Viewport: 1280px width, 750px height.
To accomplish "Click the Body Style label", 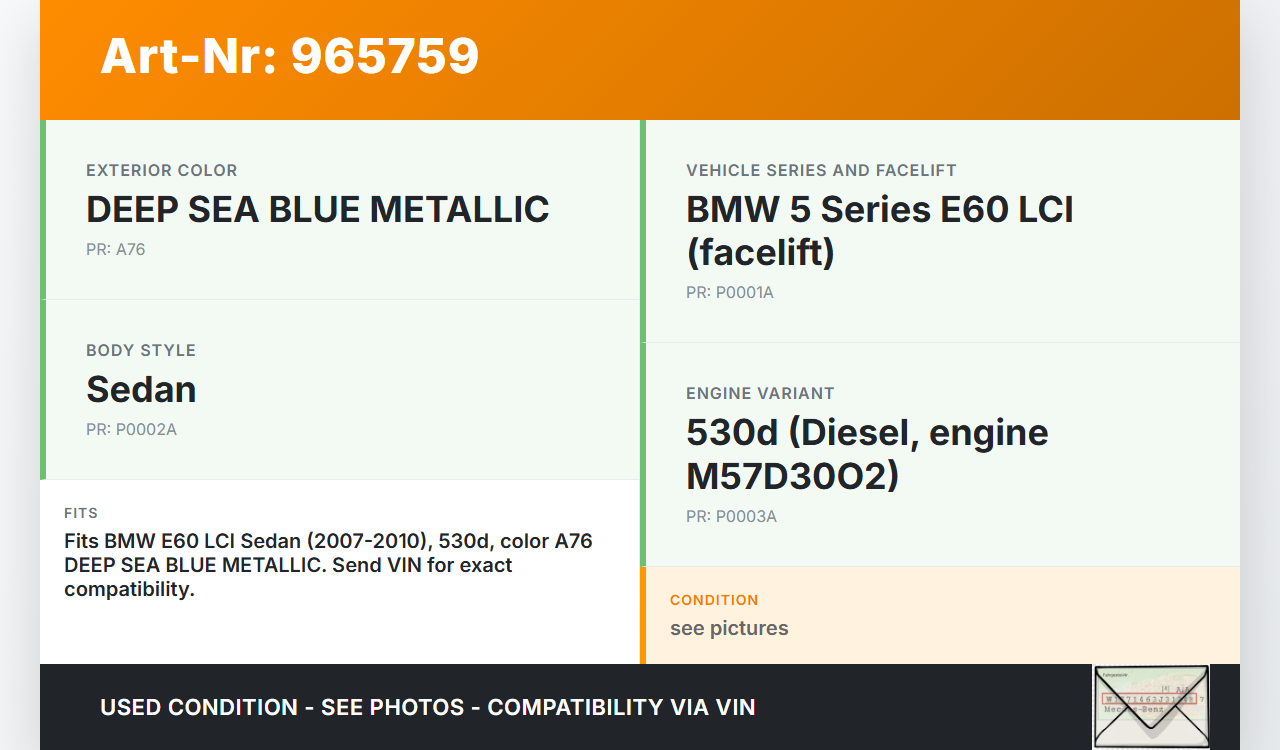I will 141,351.
